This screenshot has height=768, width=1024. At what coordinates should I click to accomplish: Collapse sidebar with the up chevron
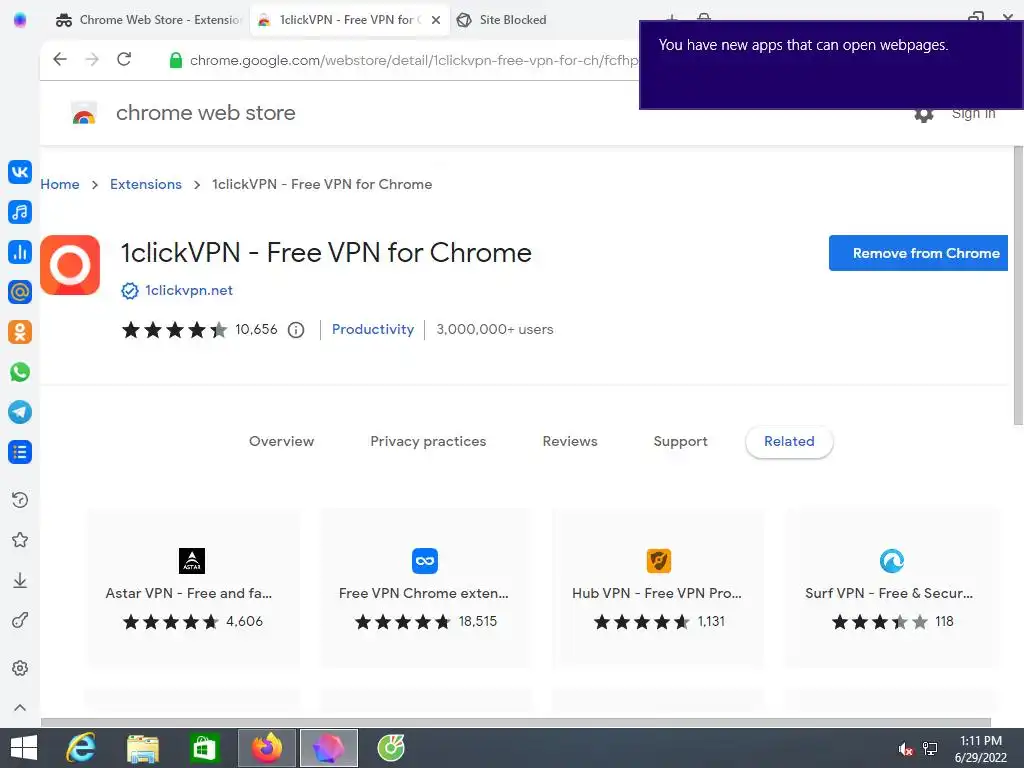click(x=20, y=708)
